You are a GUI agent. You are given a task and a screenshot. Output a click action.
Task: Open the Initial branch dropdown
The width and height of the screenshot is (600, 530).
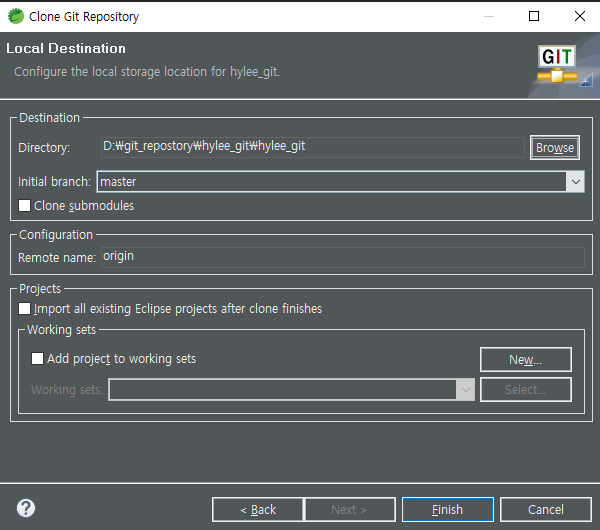(x=574, y=182)
